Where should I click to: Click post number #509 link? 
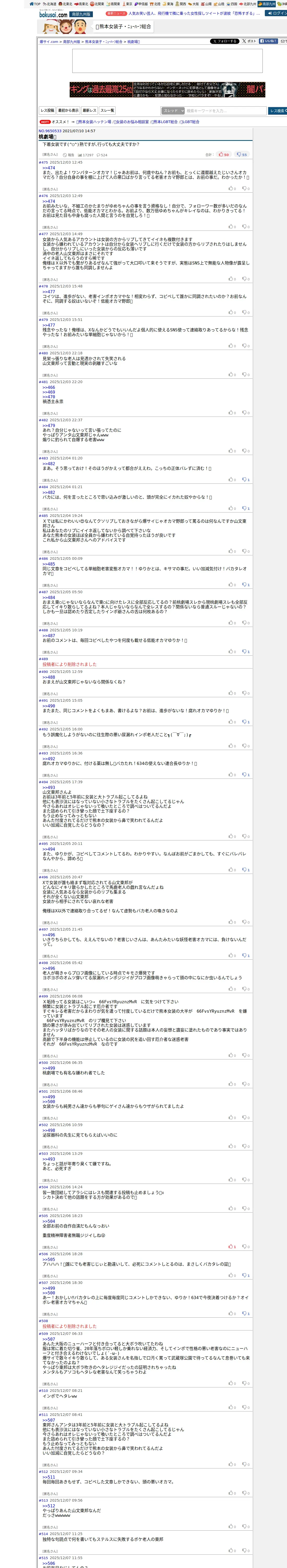pos(43,1333)
